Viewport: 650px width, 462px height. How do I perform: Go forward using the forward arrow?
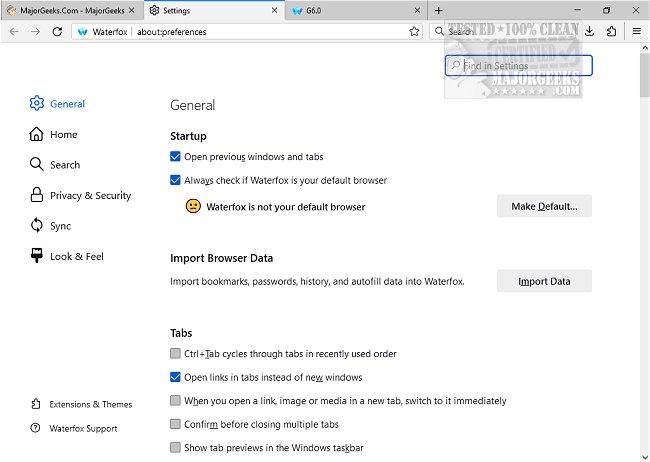tap(36, 32)
